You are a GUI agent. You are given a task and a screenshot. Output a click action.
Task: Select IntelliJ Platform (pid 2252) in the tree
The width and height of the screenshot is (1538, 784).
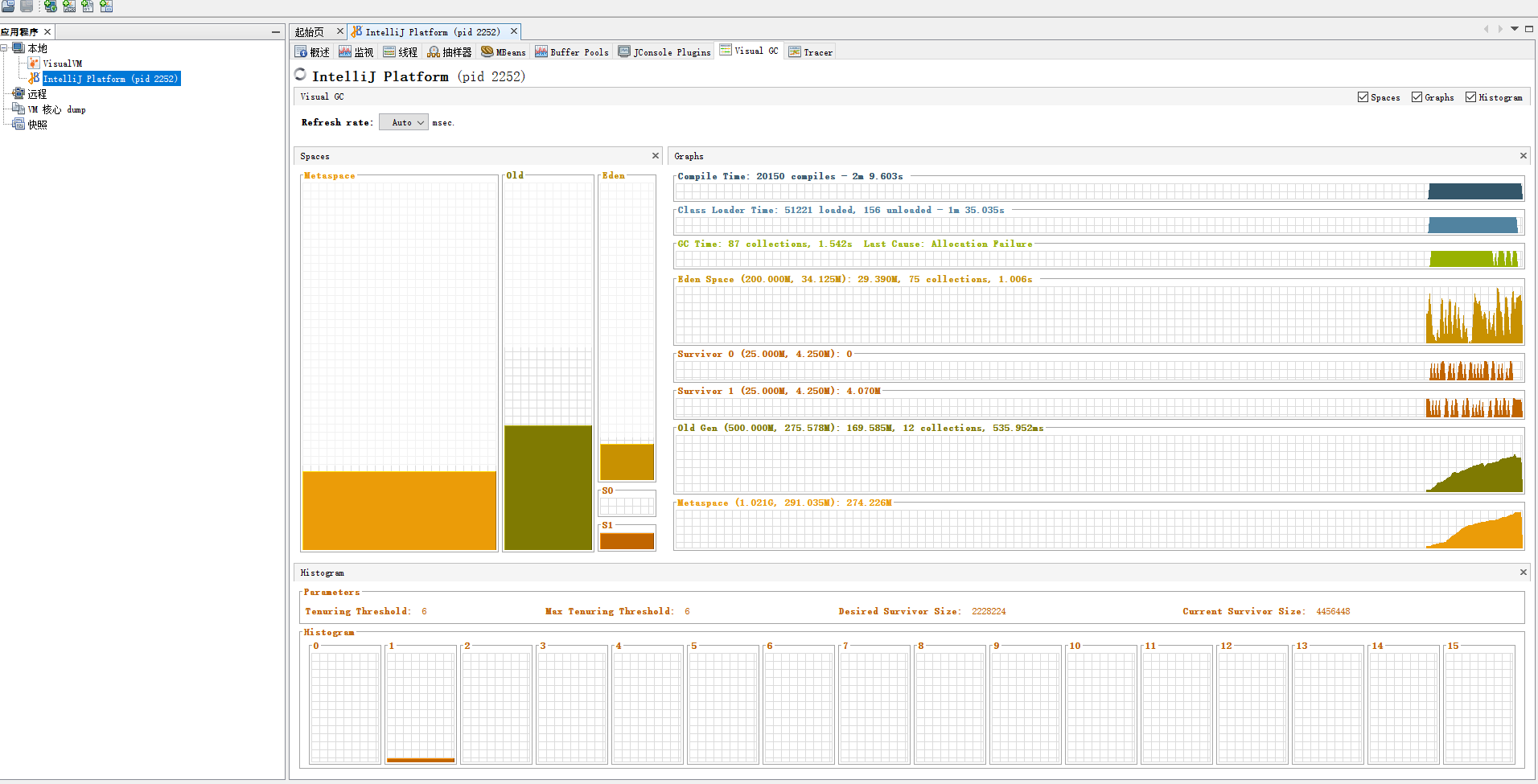(x=111, y=78)
